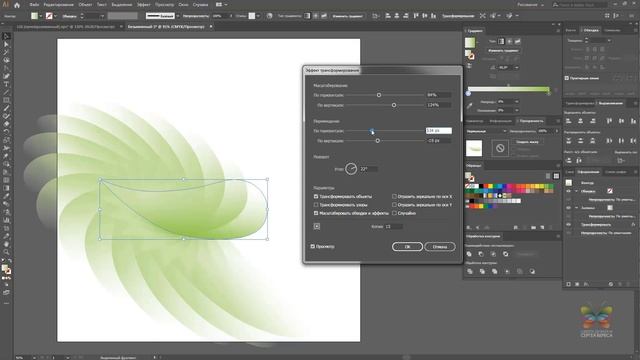This screenshot has width=640, height=360.
Task: Toggle the Preview checkbox in the dialog
Action: click(x=313, y=247)
